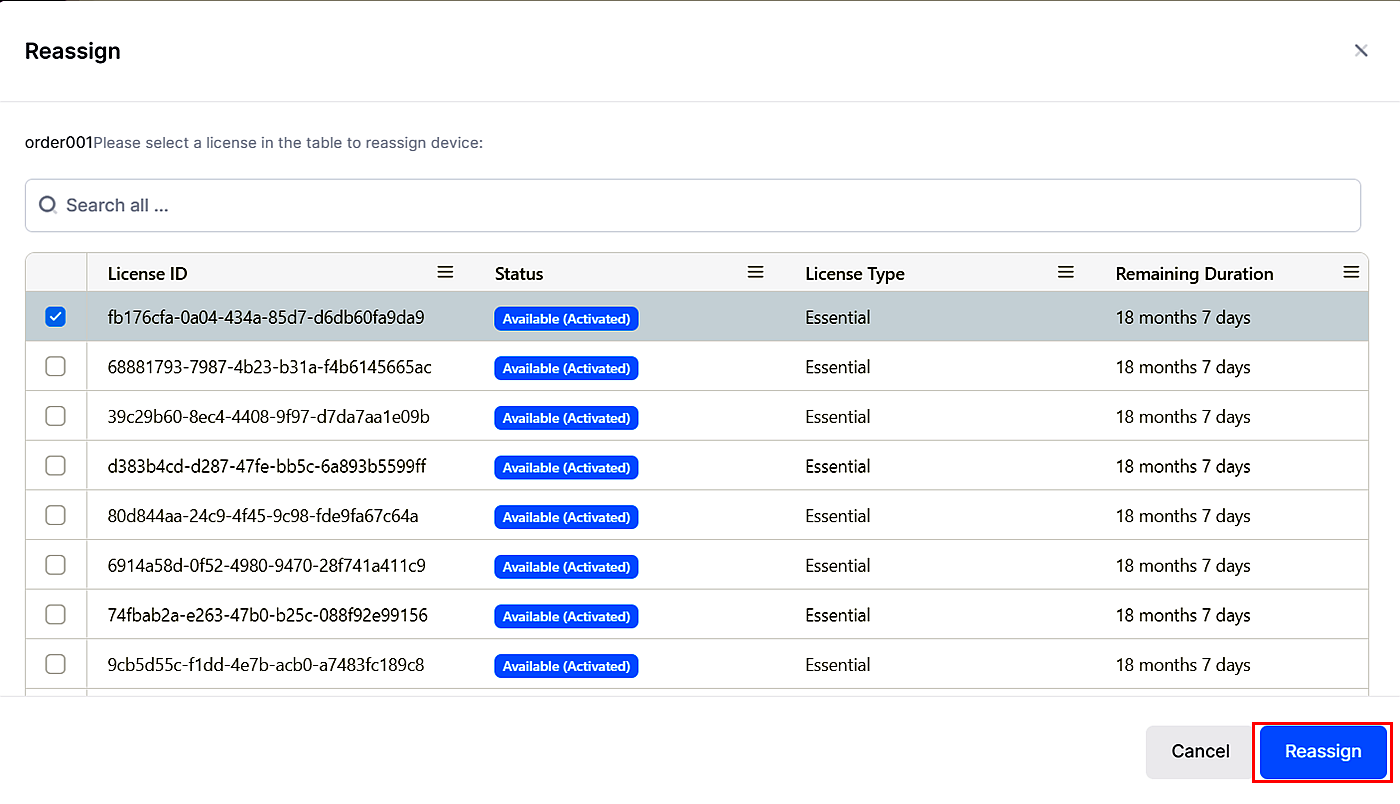
Task: Click the Reassign dialog title
Action: point(73,51)
